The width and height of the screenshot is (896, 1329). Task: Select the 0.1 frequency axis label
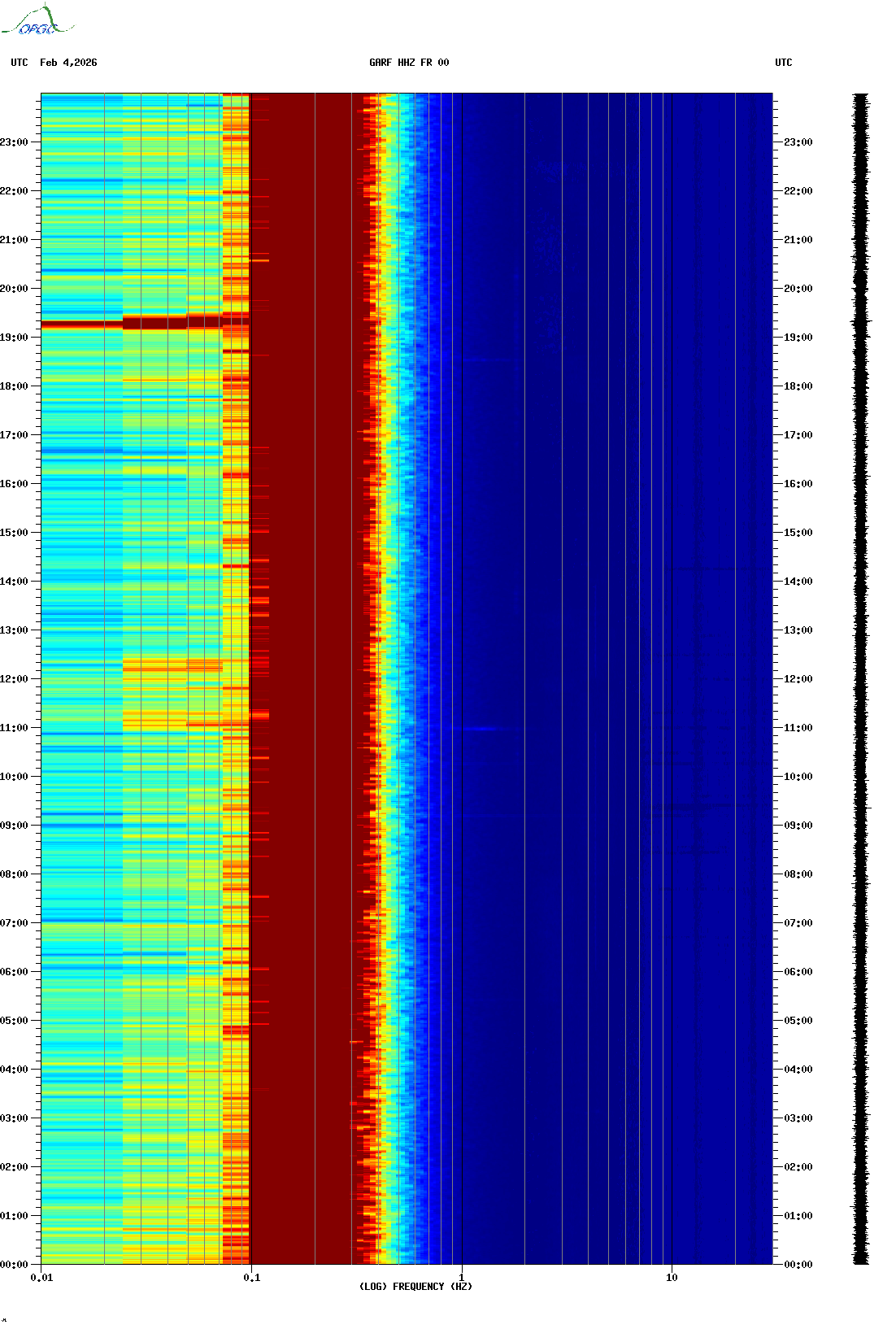click(x=251, y=1278)
